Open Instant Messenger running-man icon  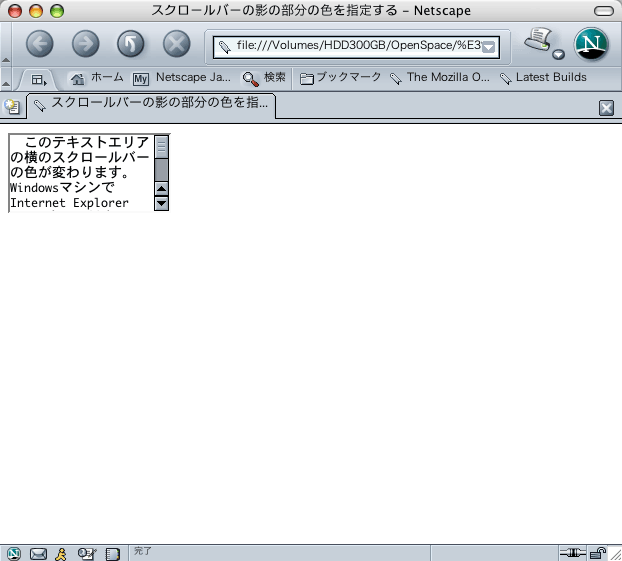61,553
